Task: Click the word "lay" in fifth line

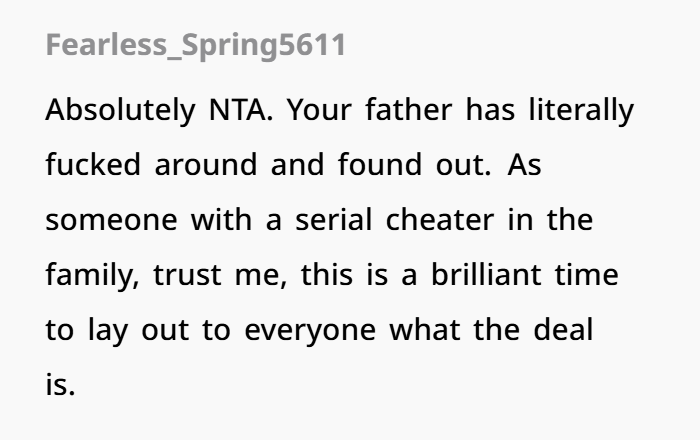Action: pos(108,331)
